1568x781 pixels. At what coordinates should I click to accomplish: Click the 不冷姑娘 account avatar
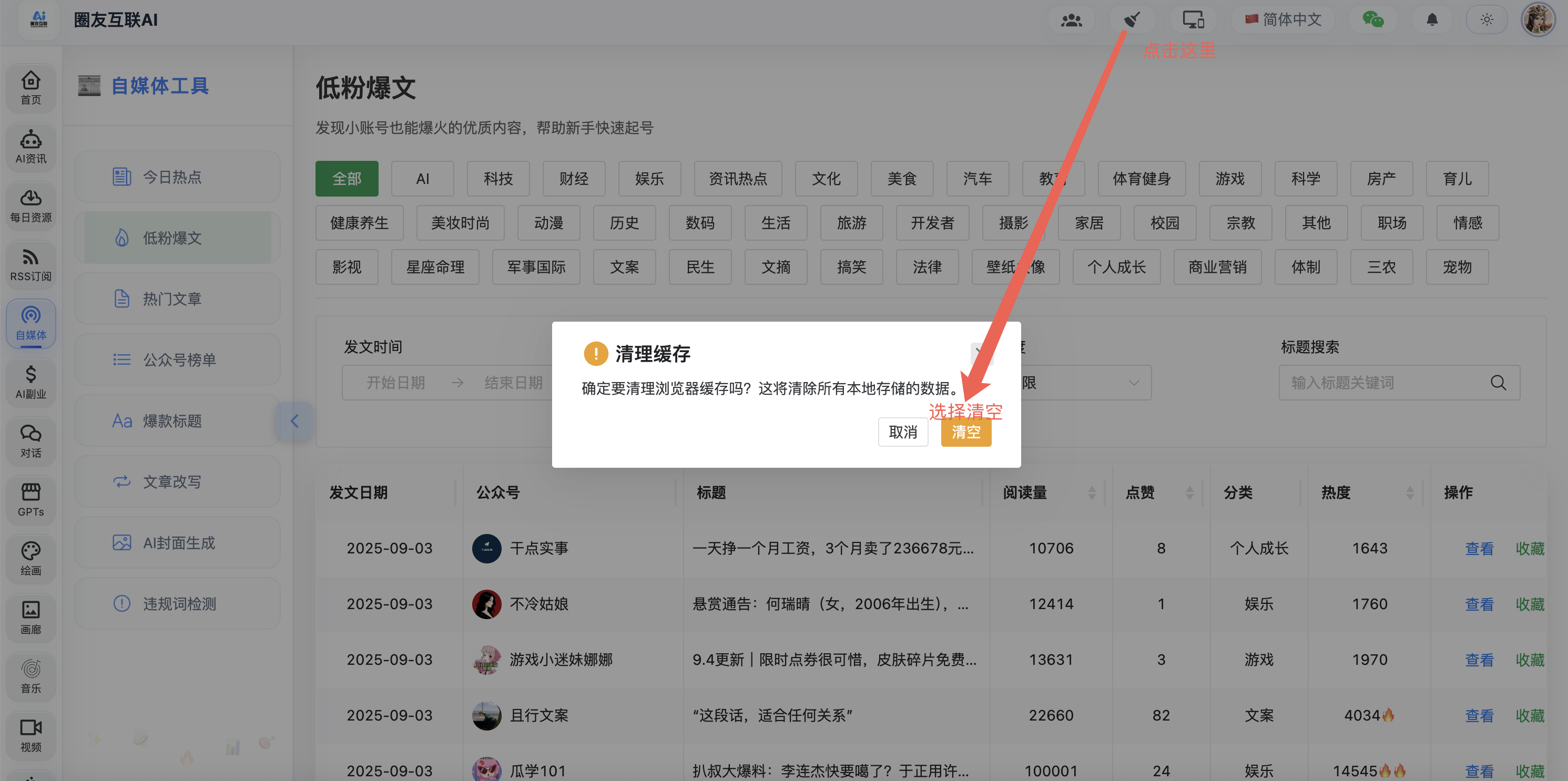[486, 604]
